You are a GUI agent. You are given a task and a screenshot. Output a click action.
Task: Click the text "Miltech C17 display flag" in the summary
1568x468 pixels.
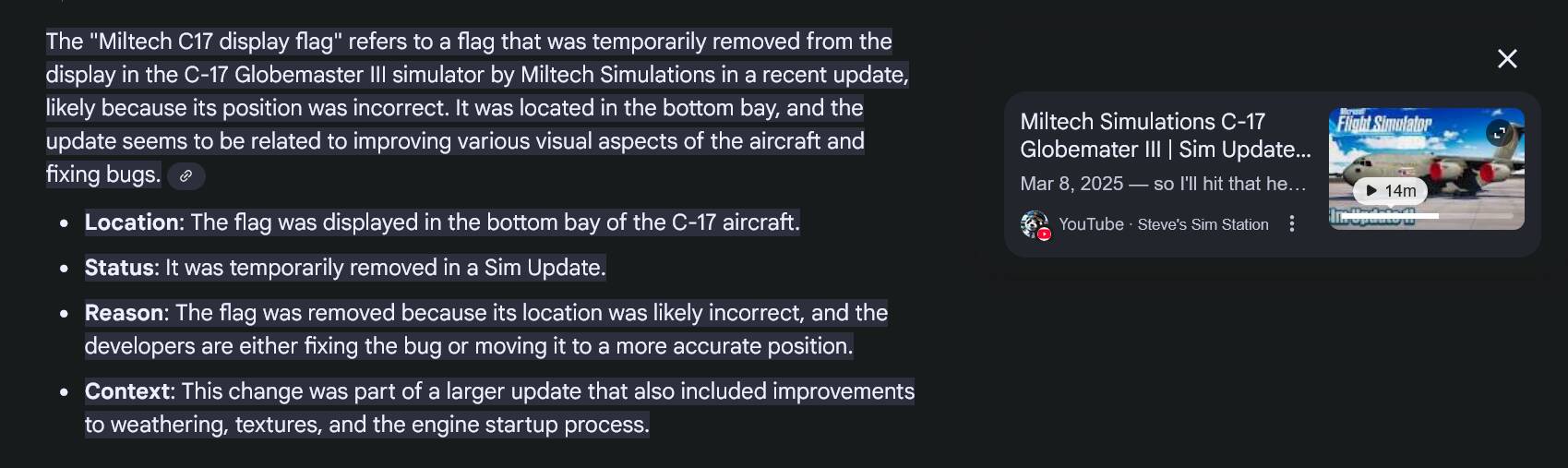[x=216, y=42]
